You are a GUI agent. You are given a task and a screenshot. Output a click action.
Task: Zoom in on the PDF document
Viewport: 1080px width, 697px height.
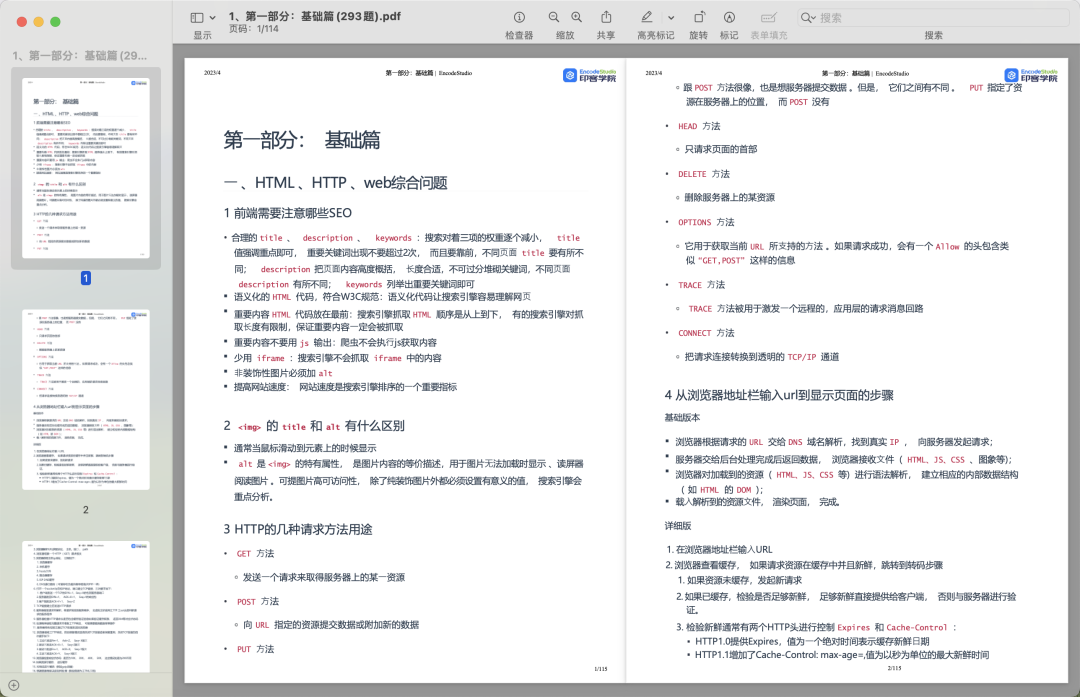[x=577, y=17]
